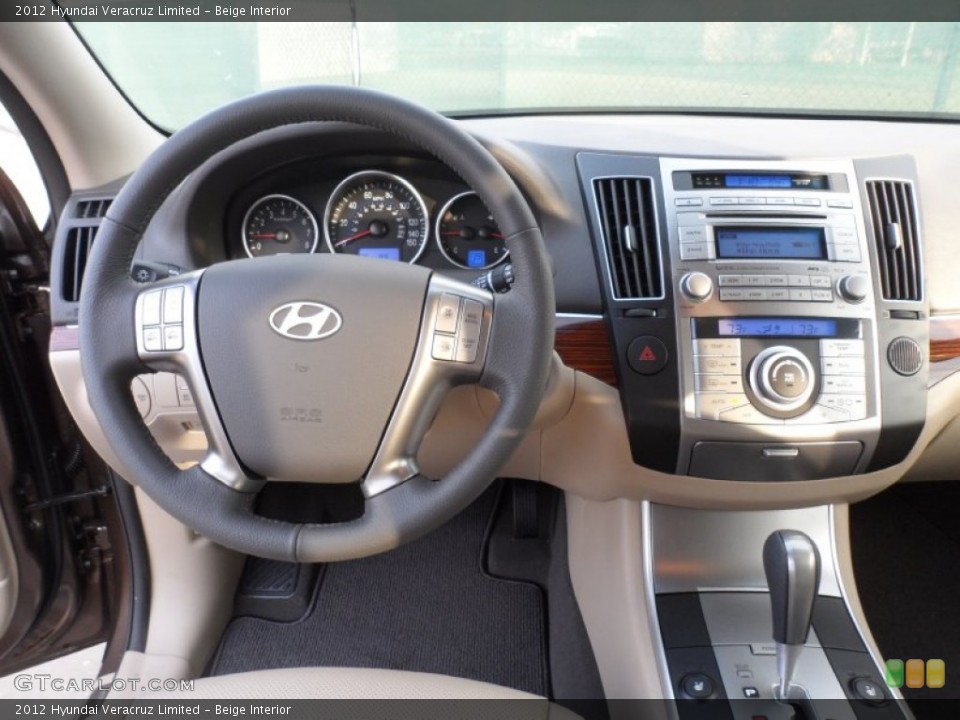Viewport: 960px width, 720px height.
Task: Click the wiper stalk behind the steering wheel
Action: (x=496, y=279)
